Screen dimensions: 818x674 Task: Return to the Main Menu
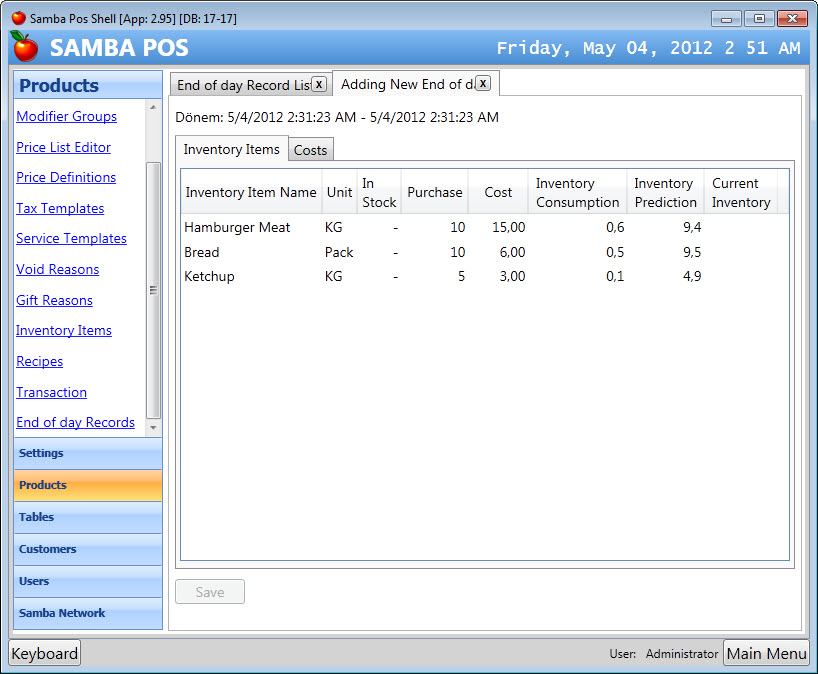(766, 653)
